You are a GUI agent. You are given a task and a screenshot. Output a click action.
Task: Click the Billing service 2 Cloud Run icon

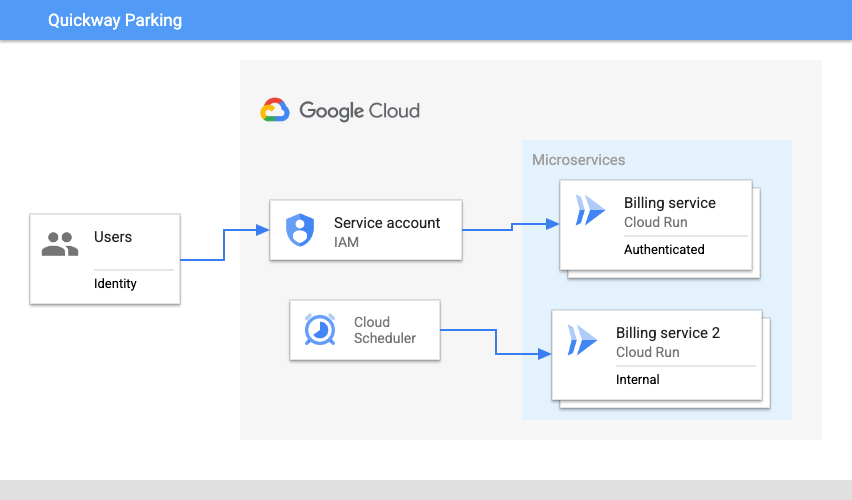tap(582, 340)
